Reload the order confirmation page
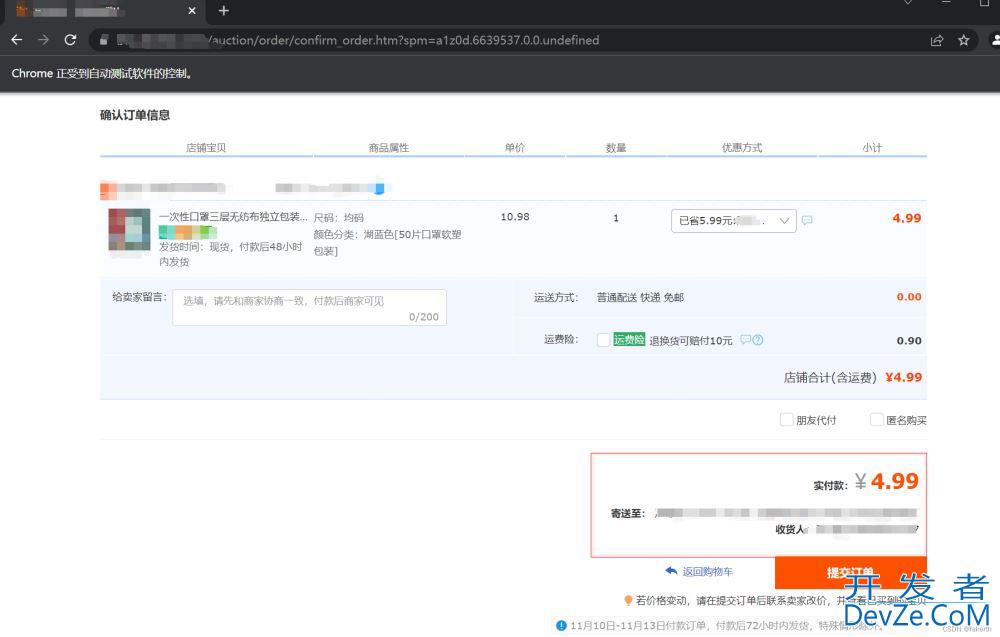Viewport: 1000px width, 637px height. (x=70, y=40)
